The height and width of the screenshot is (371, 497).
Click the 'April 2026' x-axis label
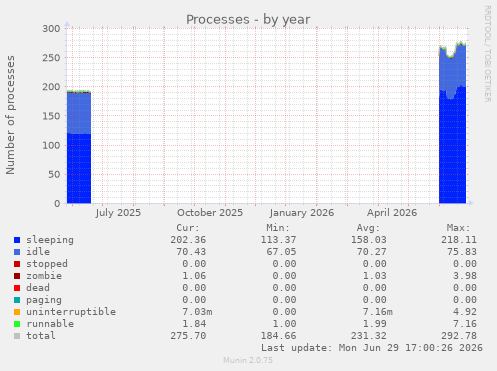(392, 213)
